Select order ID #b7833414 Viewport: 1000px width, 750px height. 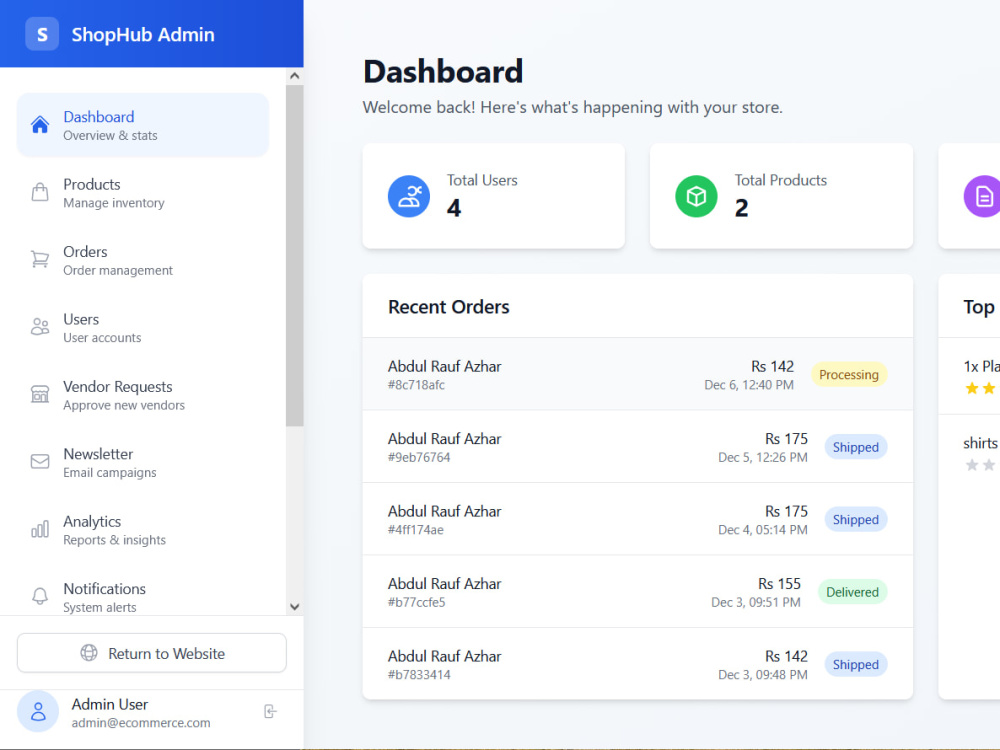419,675
